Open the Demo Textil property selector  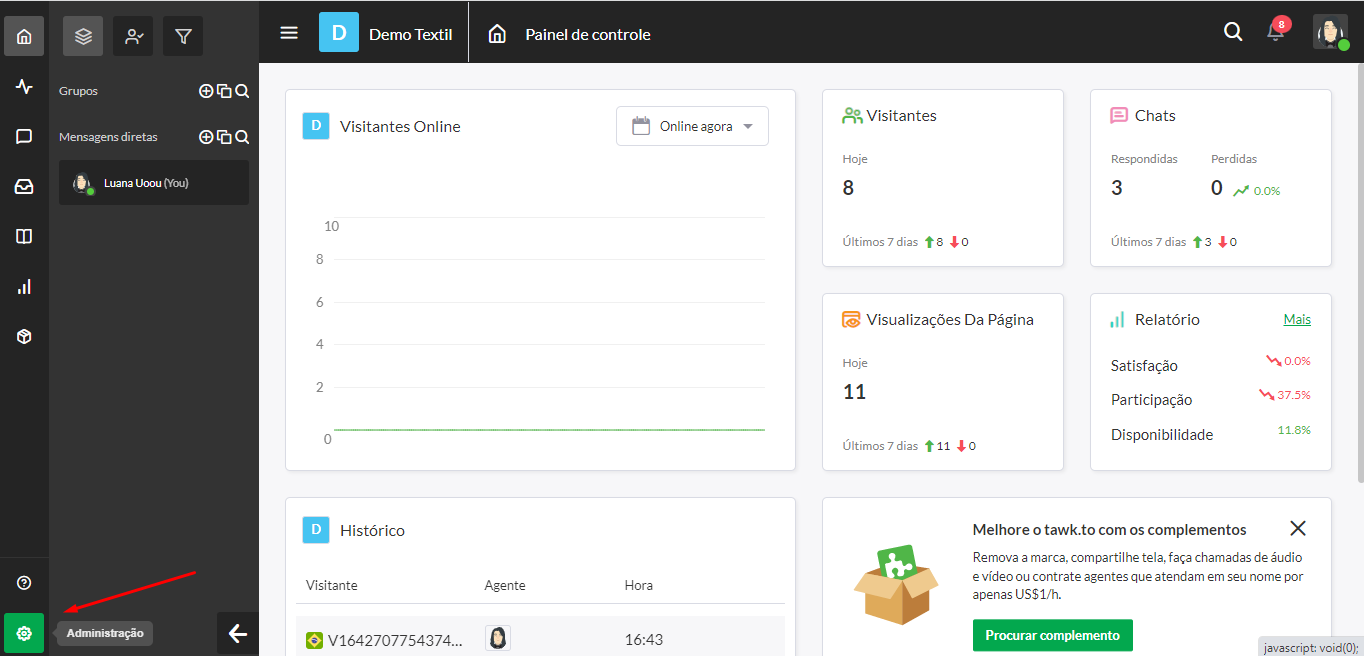pyautogui.click(x=411, y=34)
